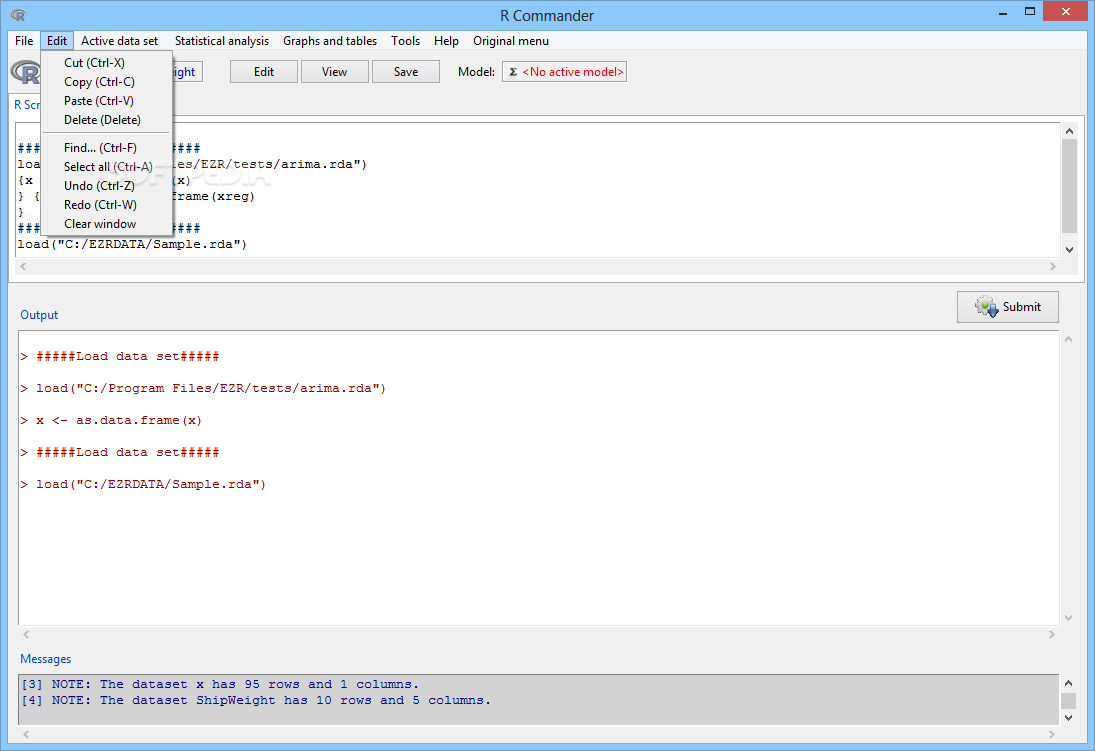Screen dimensions: 1095x751
Task: Click the sigma icon beside No active model
Action: 513,72
